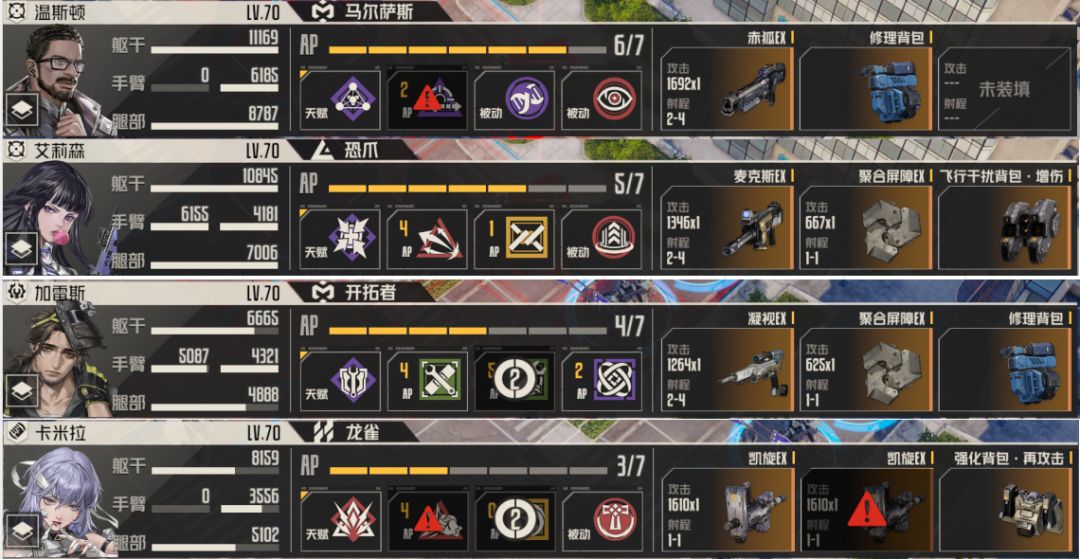Click 卡米拉's red 天赋 talent icon
This screenshot has height=559, width=1080.
click(340, 521)
